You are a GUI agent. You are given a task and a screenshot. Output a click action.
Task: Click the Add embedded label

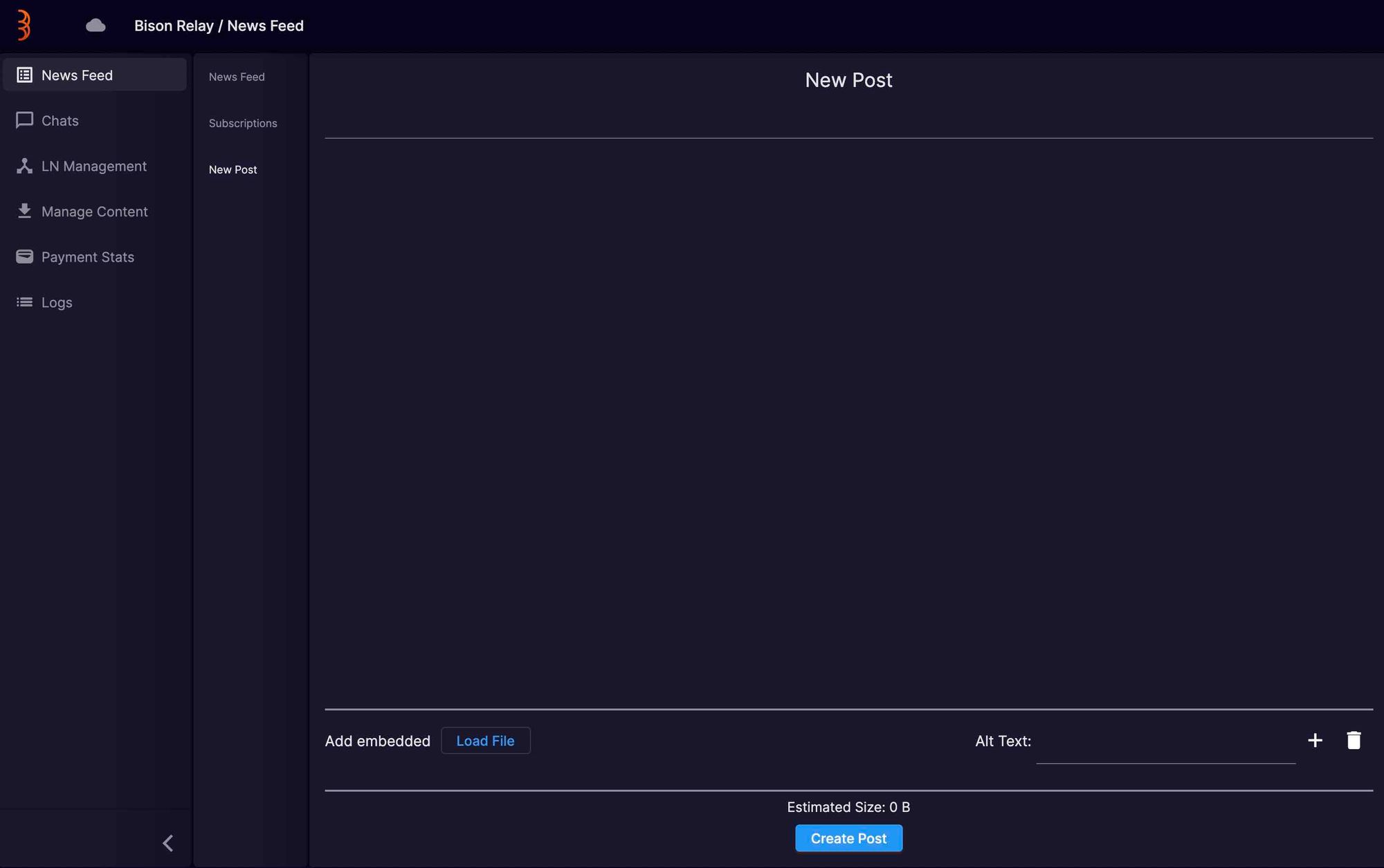click(378, 741)
